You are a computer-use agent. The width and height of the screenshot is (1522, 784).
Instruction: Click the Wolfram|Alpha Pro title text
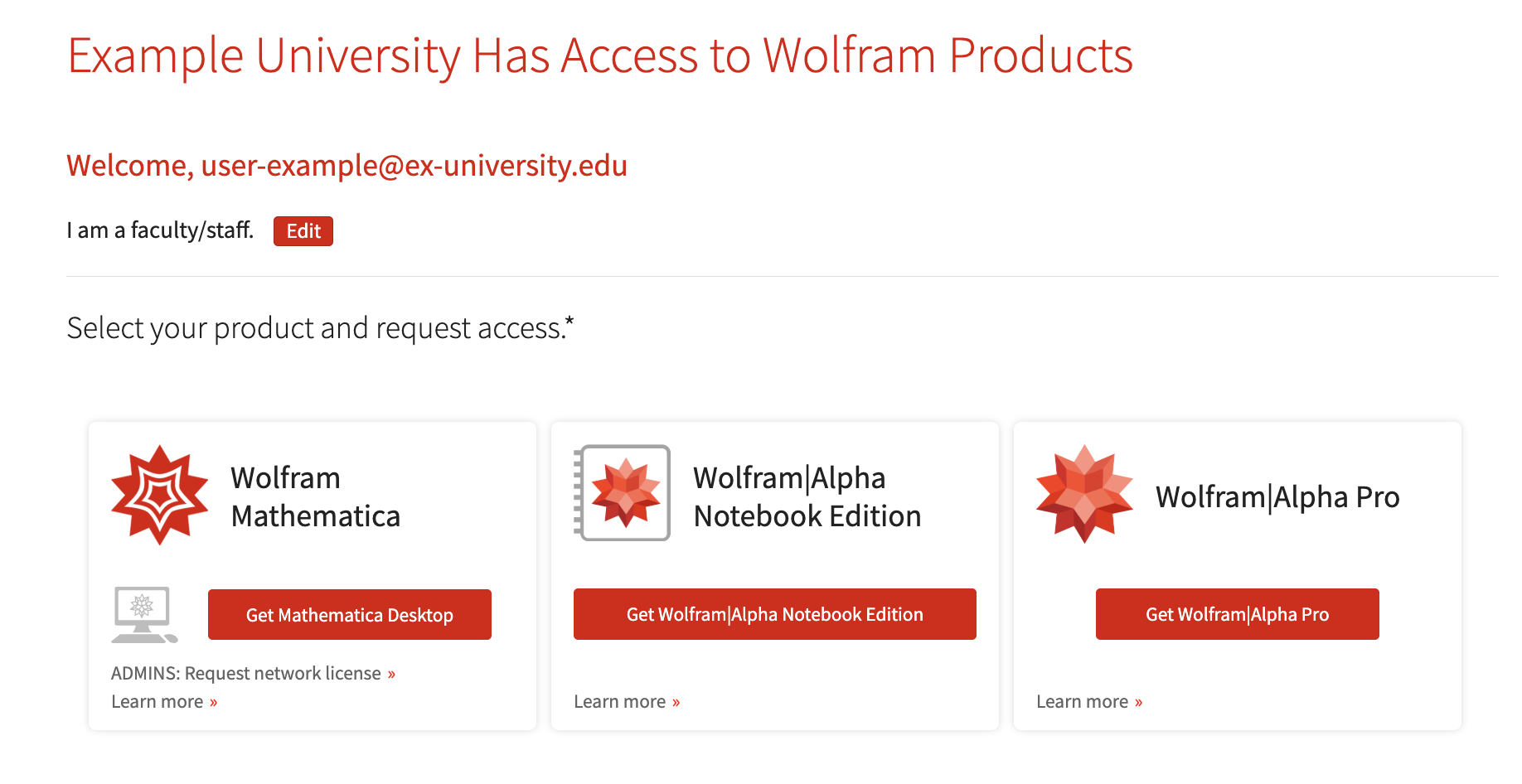[x=1277, y=497]
